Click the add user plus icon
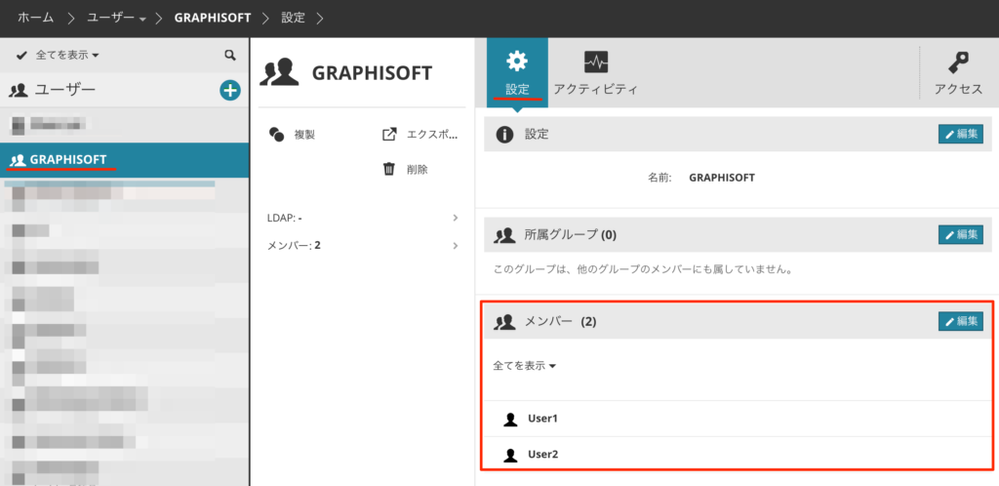999x486 pixels. click(x=230, y=91)
